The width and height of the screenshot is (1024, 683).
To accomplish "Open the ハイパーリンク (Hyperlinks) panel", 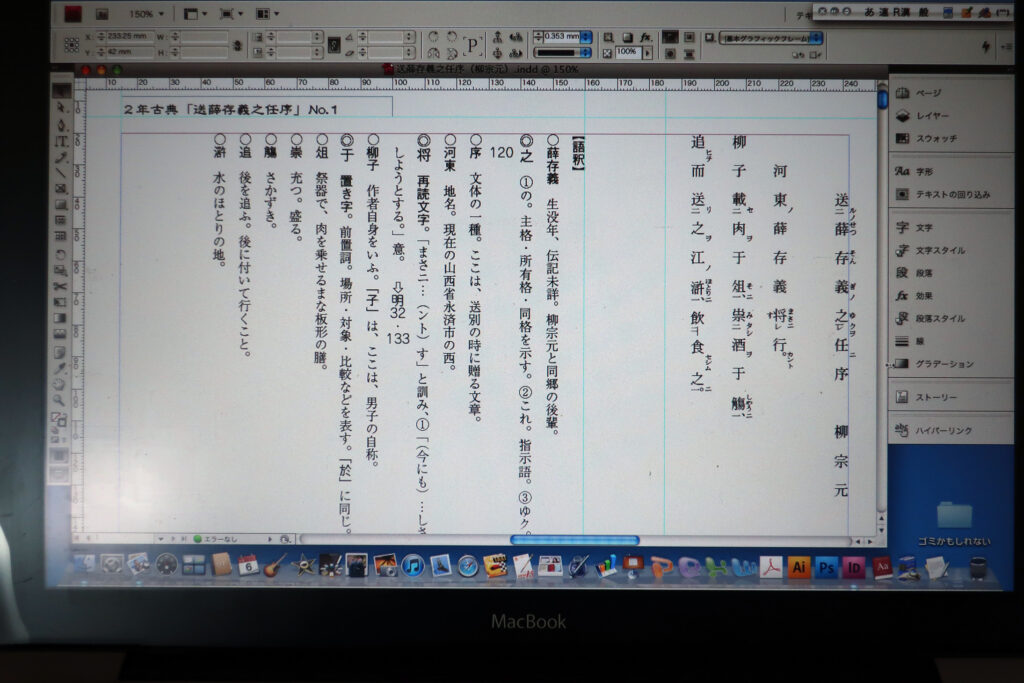I will click(943, 431).
